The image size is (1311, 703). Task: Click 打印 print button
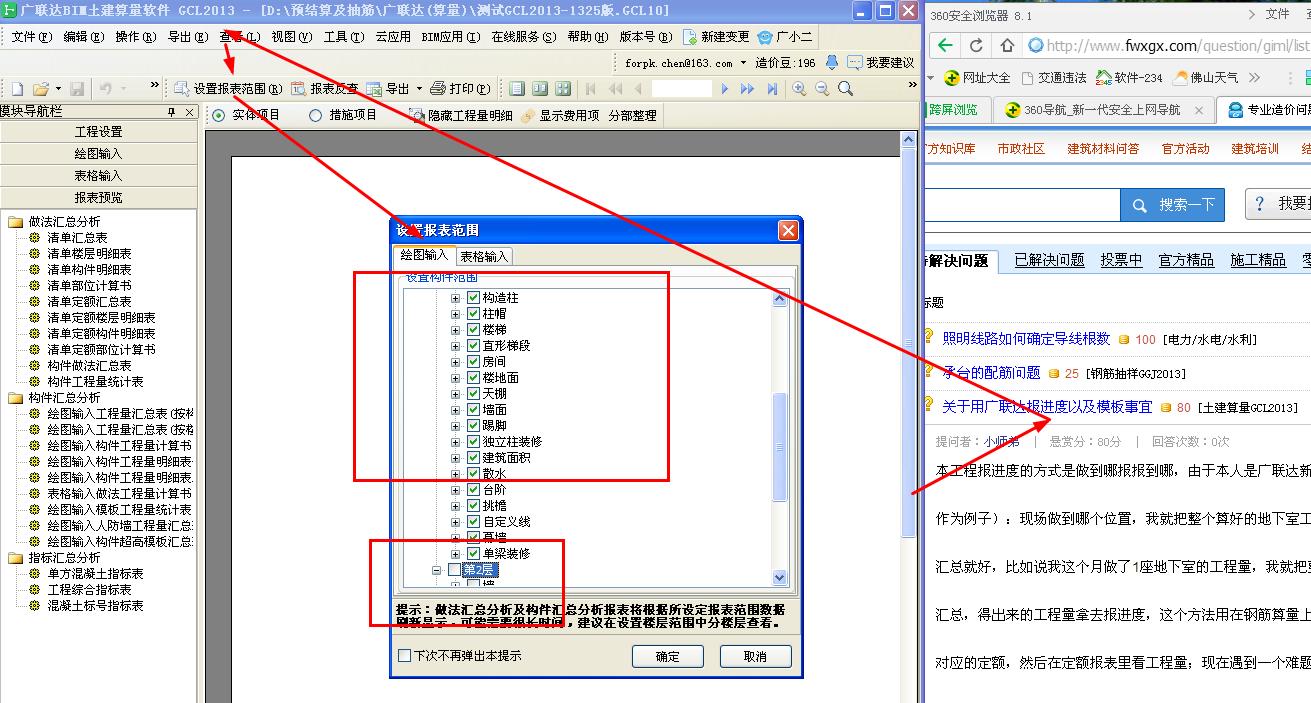(460, 89)
